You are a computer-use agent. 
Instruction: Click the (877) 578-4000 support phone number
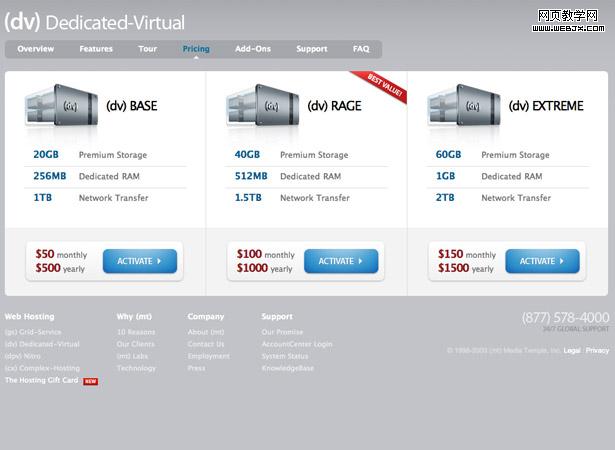[565, 318]
